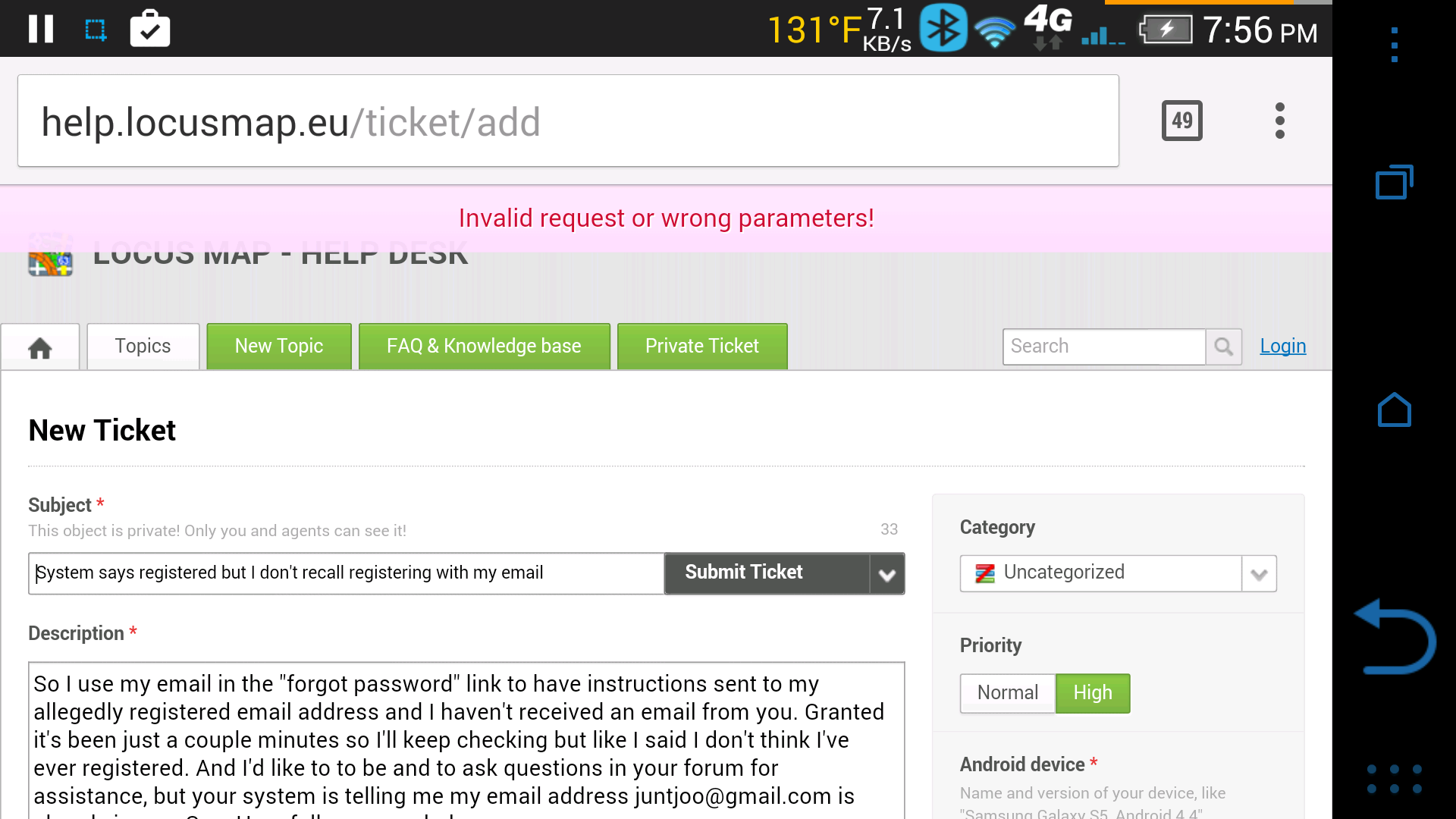Viewport: 1456px width, 819px height.
Task: Switch to the Topics tab
Action: 143,347
